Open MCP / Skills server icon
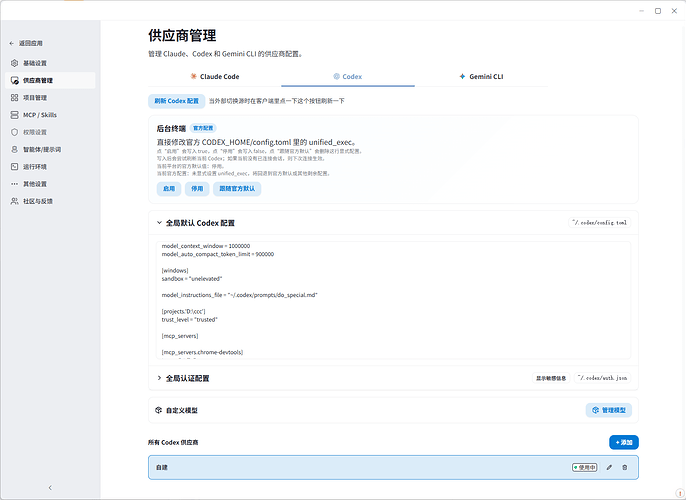This screenshot has height=500, width=686. (x=14, y=115)
